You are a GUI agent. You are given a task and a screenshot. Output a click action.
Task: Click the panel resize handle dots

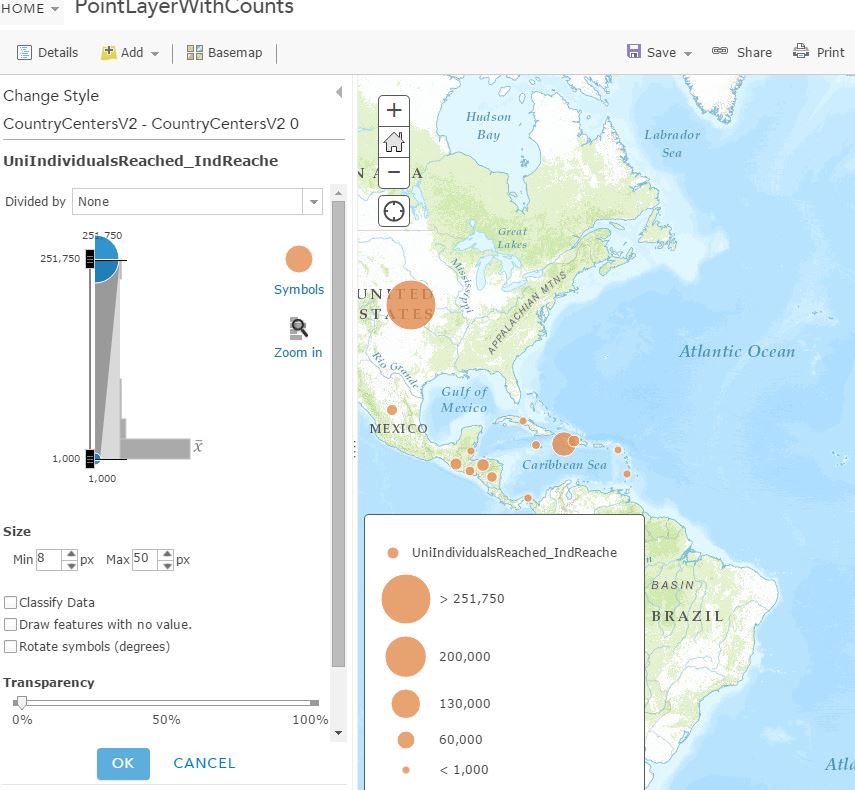pyautogui.click(x=354, y=449)
